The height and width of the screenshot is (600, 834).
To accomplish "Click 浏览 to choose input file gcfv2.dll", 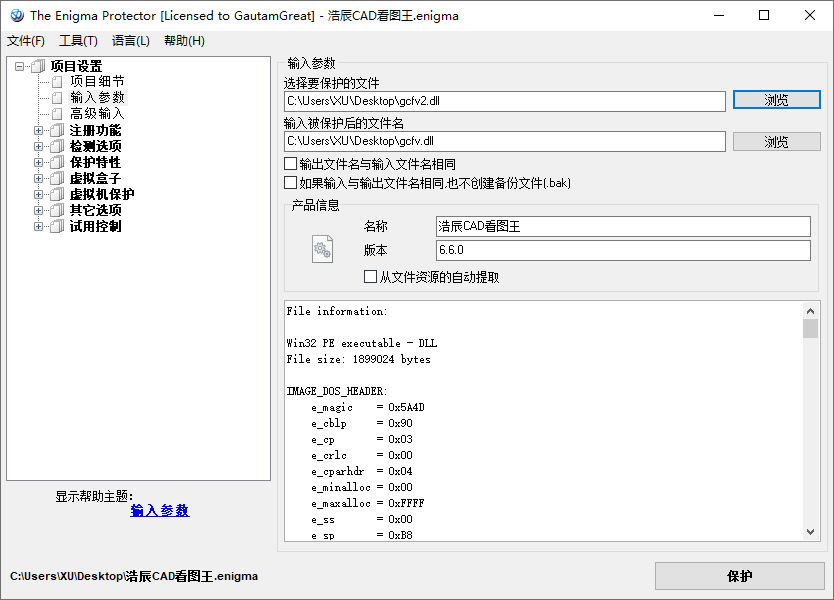I will [x=776, y=99].
